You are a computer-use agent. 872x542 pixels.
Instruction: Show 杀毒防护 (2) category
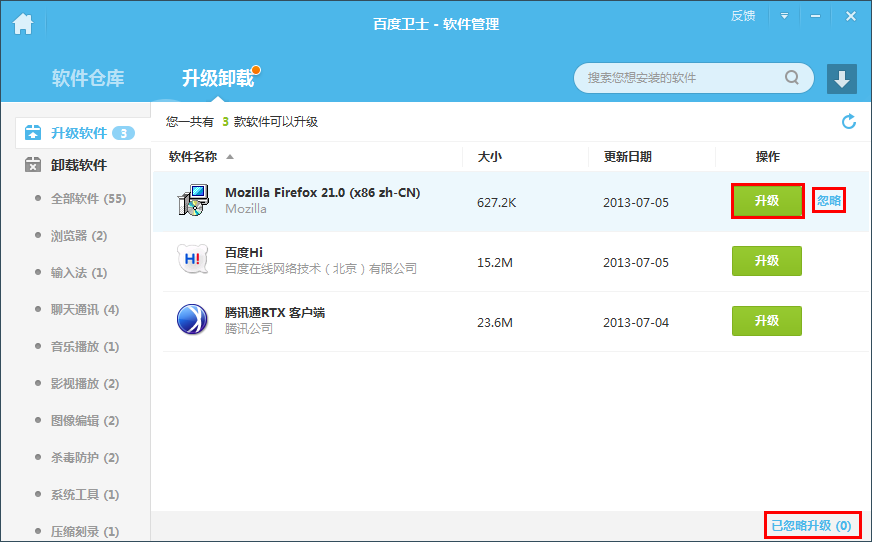85,458
